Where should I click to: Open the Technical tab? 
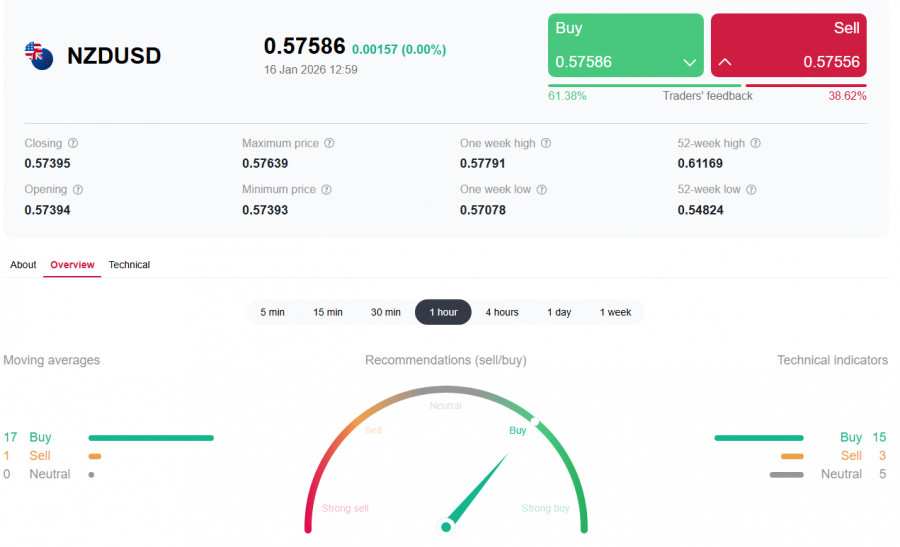(x=129, y=265)
